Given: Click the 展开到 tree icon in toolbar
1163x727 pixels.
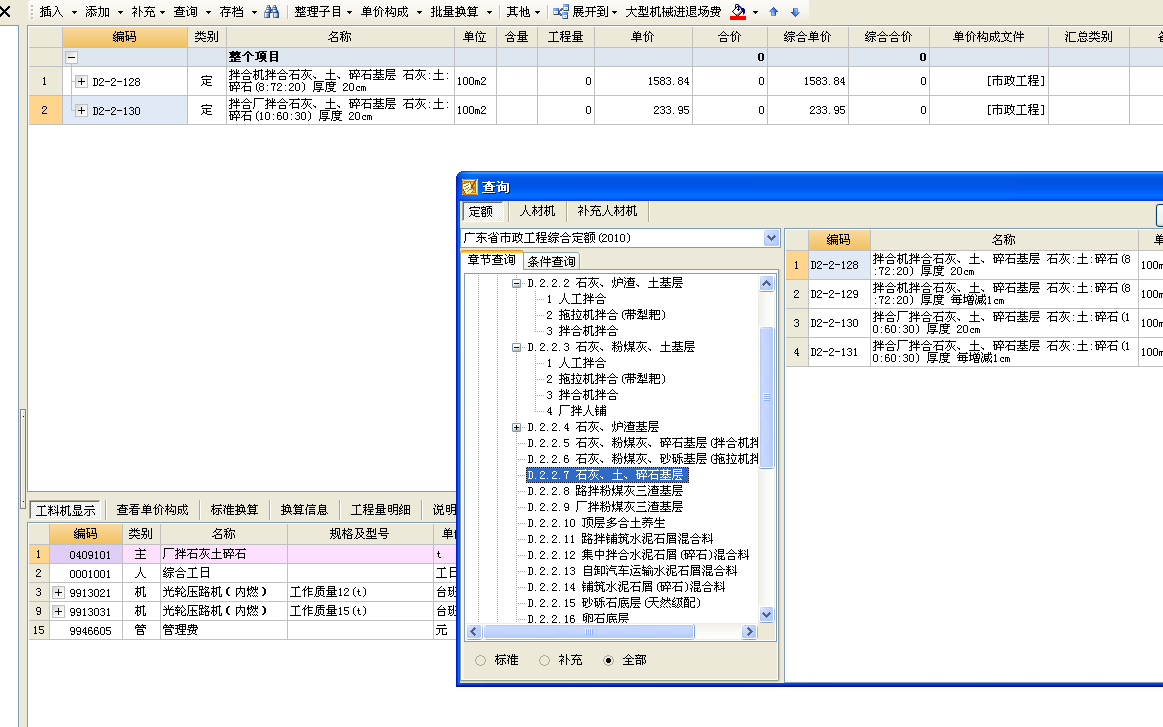Looking at the screenshot, I should click(561, 12).
